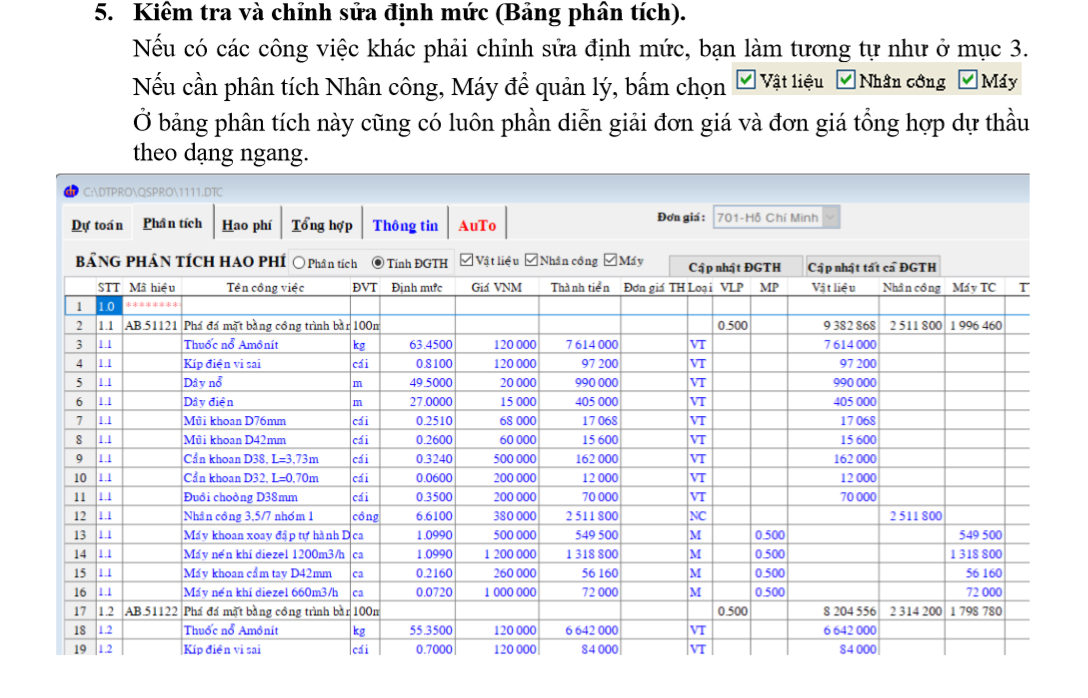Click the DTPro app icon in title bar
Viewport: 1088px width, 698px height.
[x=70, y=190]
